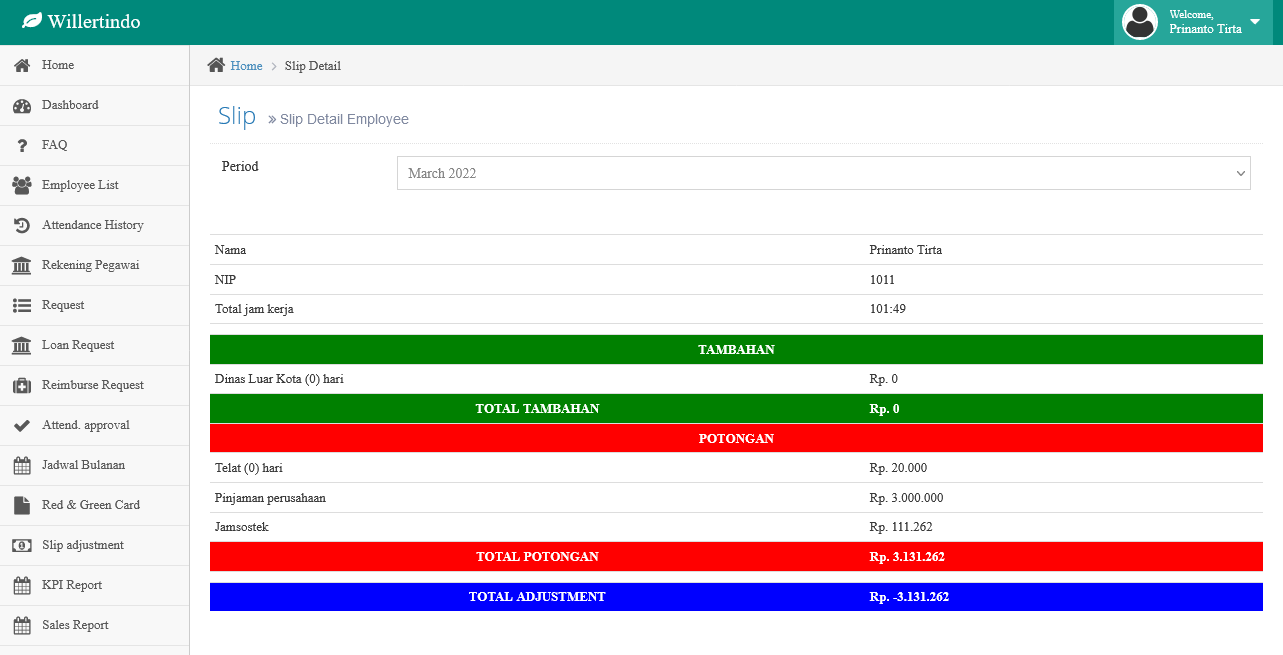Click the Attend. approval checkmark icon
This screenshot has width=1283, height=655.
21,426
